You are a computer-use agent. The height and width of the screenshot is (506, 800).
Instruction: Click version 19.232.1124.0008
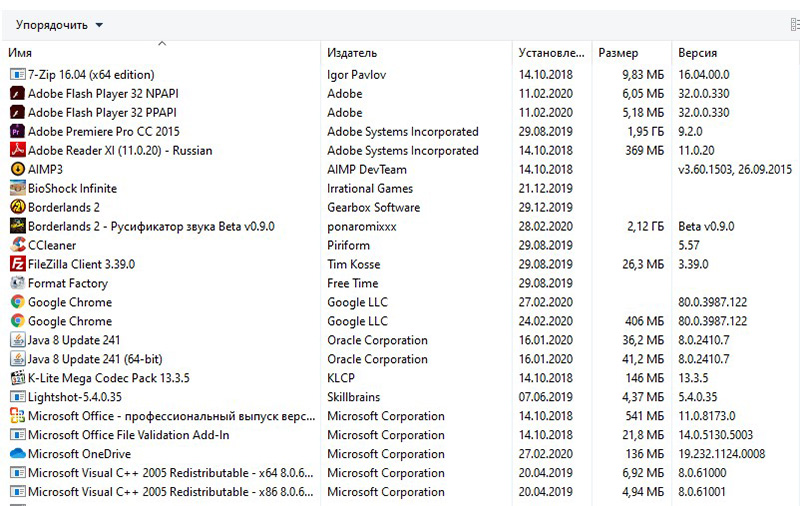tap(721, 454)
